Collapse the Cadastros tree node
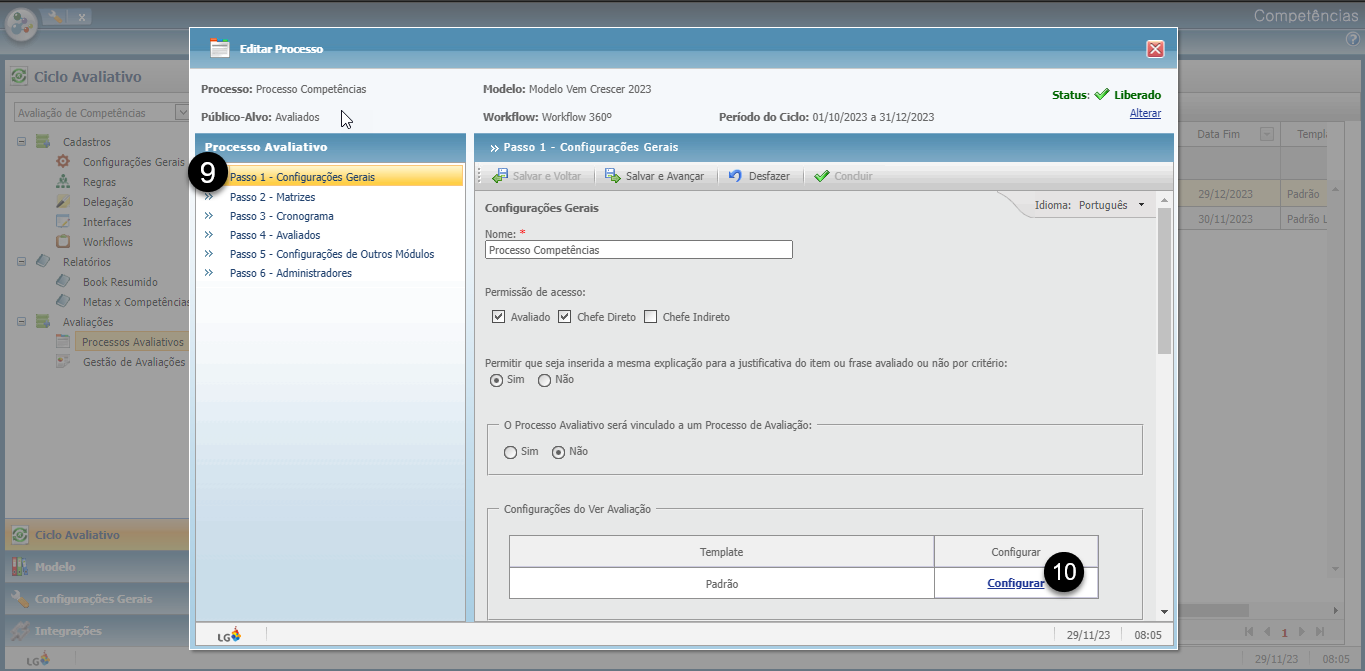This screenshot has height=671, width=1365. 21,142
